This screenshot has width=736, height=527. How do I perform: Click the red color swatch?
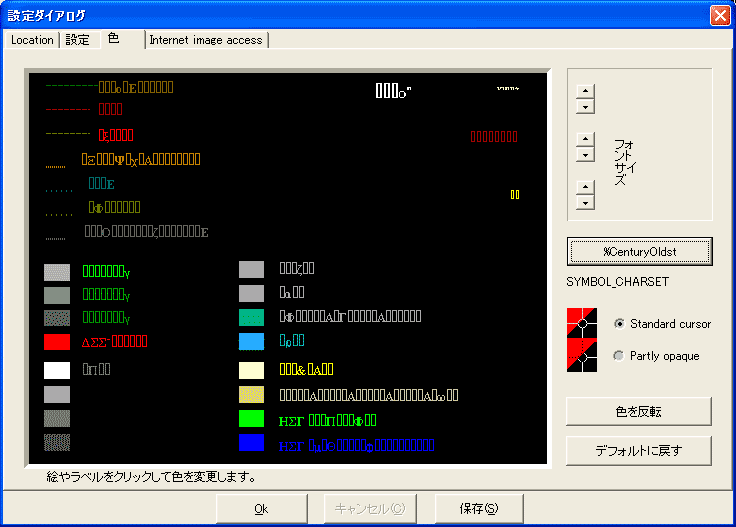tap(57, 342)
